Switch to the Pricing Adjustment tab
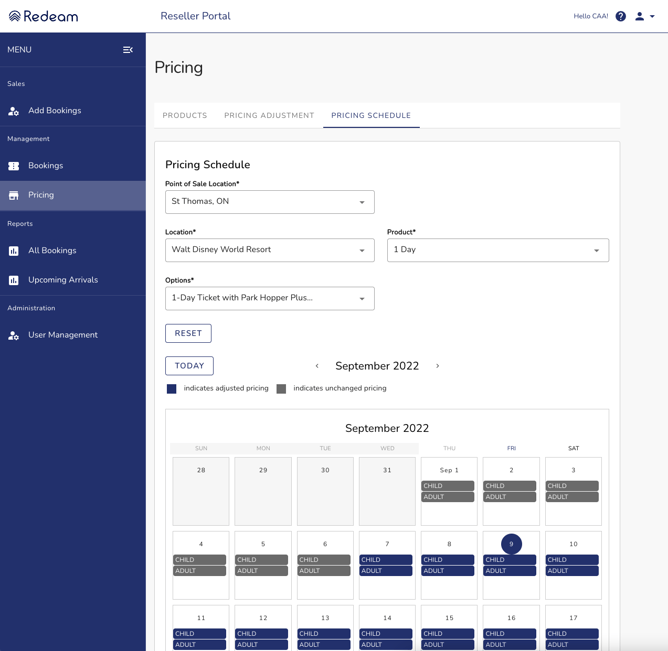This screenshot has width=668, height=651. point(269,116)
